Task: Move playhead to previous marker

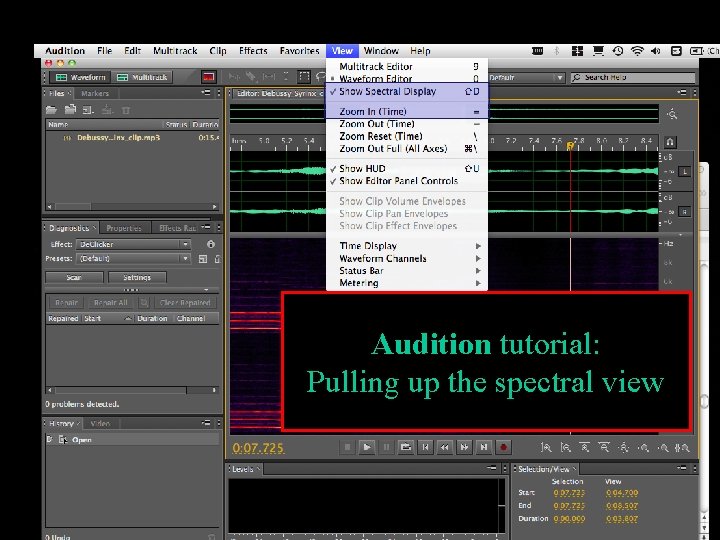Action: [426, 447]
